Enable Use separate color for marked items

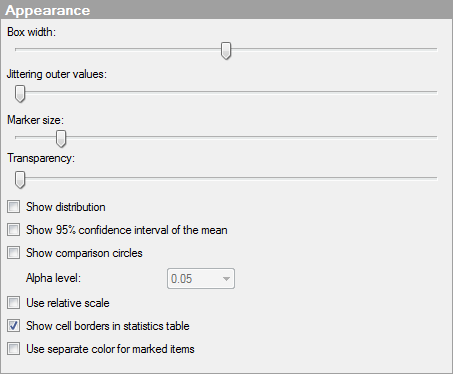pyautogui.click(x=14, y=349)
